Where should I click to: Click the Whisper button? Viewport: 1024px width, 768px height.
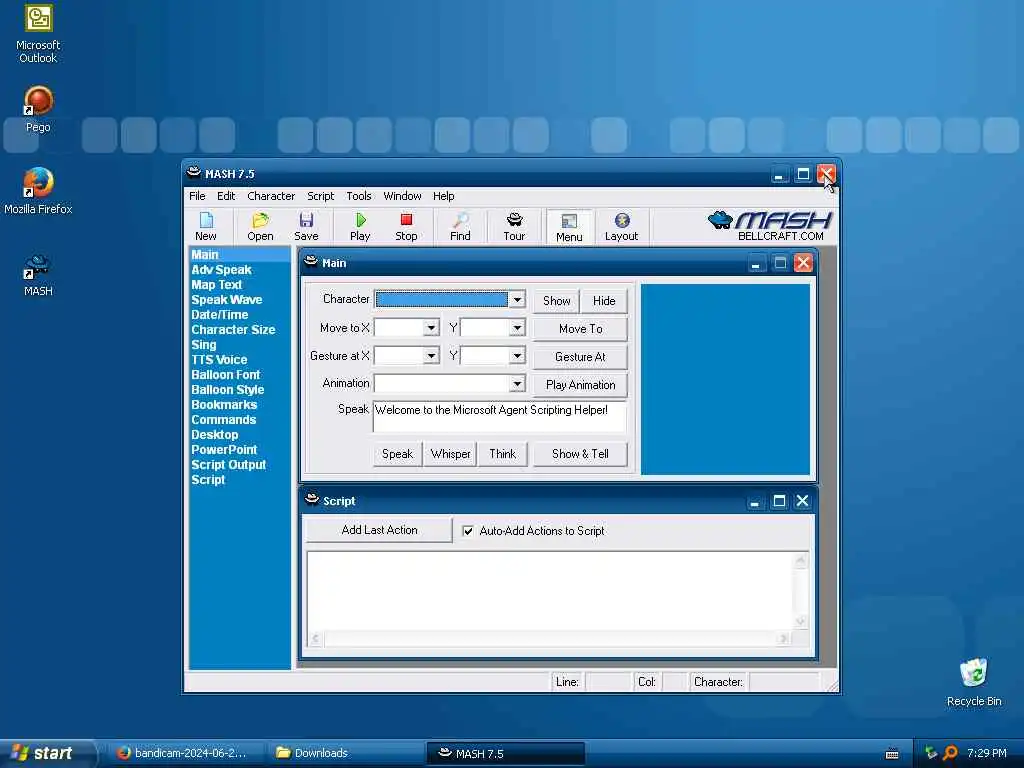click(x=451, y=454)
